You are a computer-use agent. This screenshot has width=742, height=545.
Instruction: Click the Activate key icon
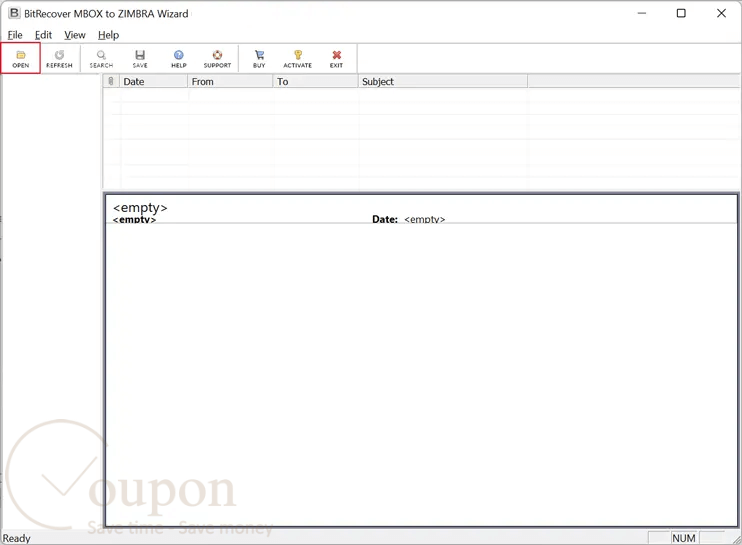[x=298, y=58]
